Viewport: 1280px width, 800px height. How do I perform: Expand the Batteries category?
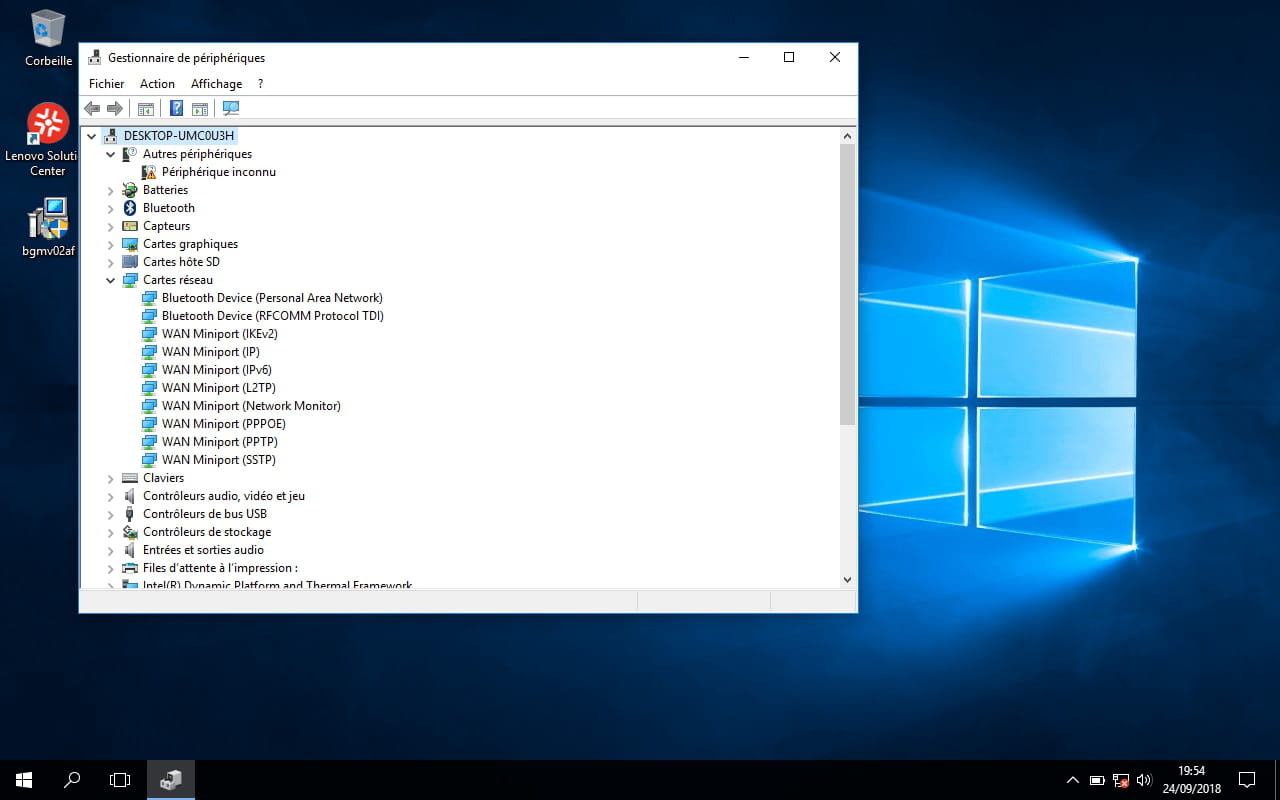111,190
